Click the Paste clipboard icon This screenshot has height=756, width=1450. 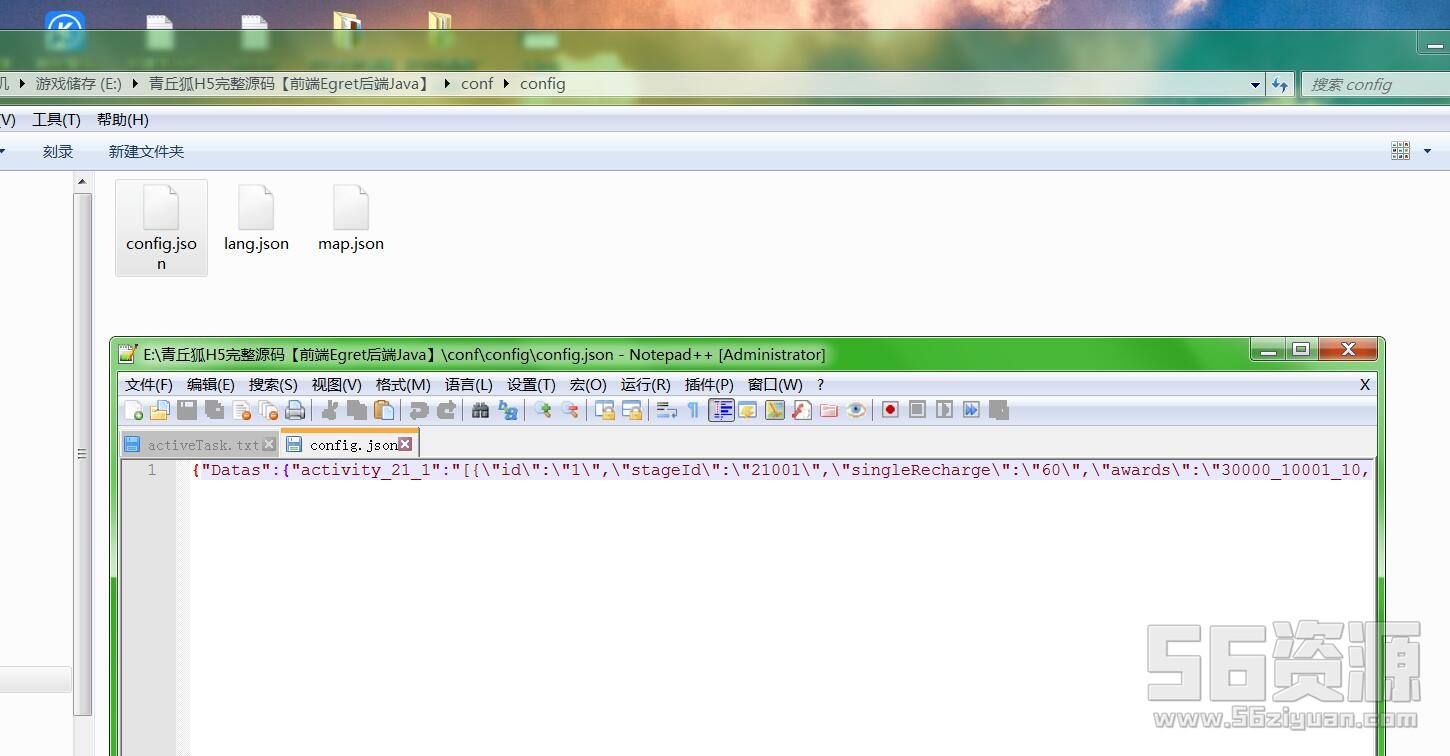(384, 410)
